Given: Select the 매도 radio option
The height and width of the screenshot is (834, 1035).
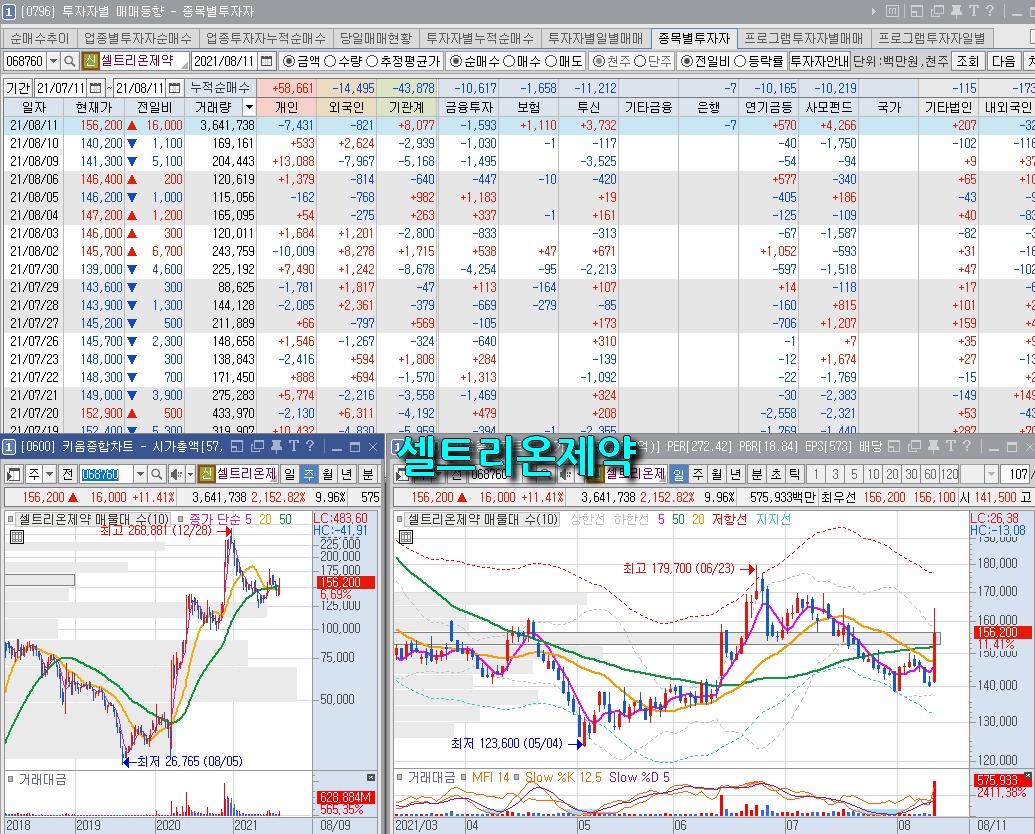Looking at the screenshot, I should (x=551, y=61).
